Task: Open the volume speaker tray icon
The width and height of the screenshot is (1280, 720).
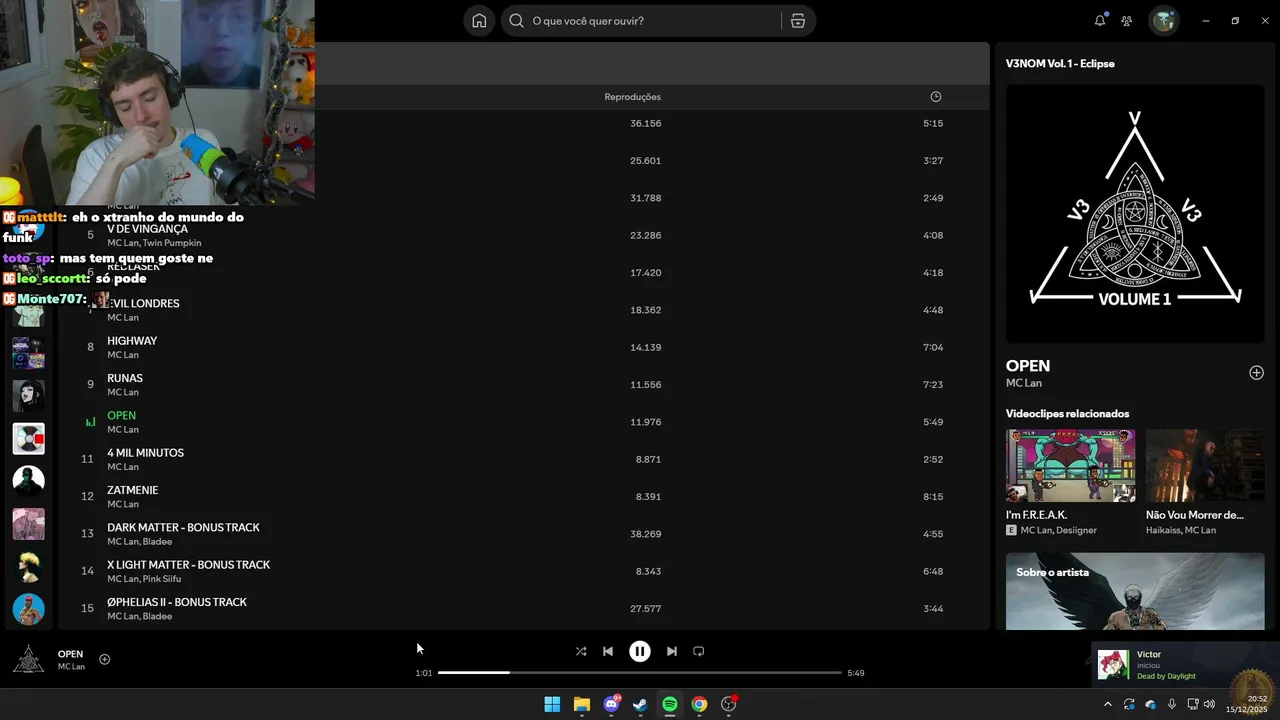Action: click(1209, 704)
